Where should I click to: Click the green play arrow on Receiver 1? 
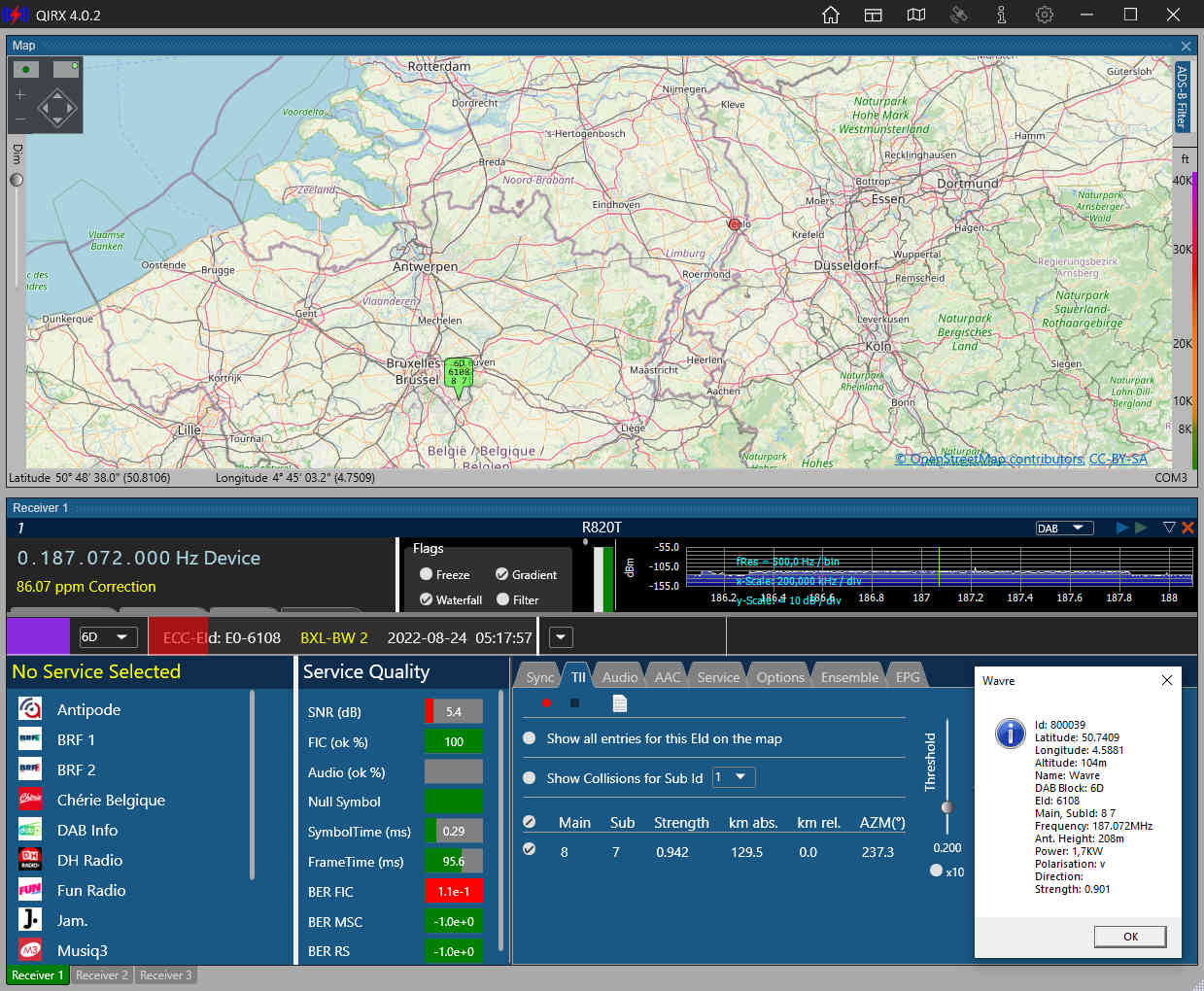[x=1141, y=528]
